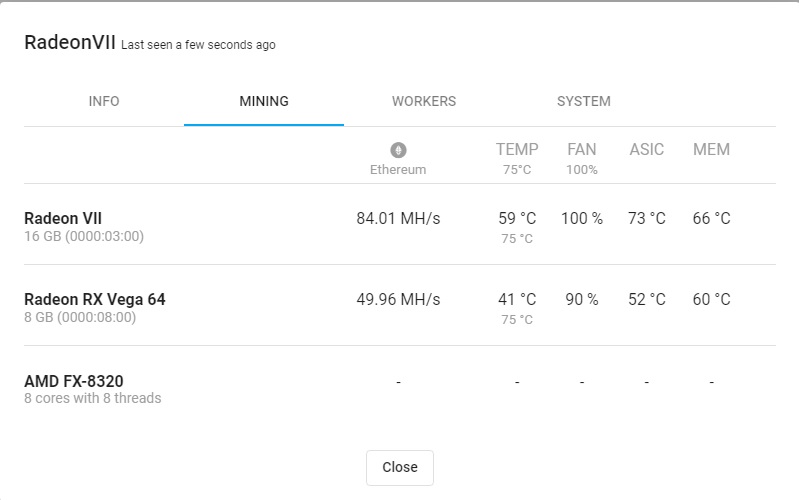799x500 pixels.
Task: Click the RadeonVII rig title
Action: coord(70,42)
